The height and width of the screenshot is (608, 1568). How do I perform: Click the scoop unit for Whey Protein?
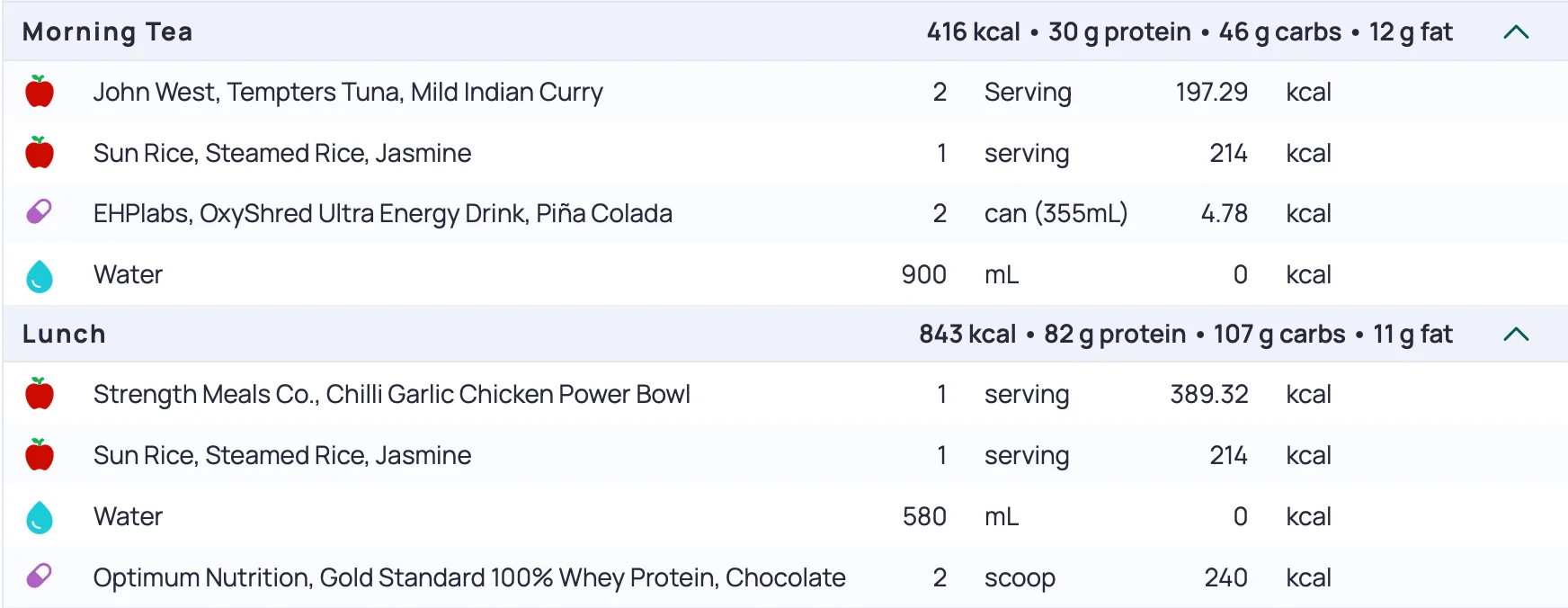coord(1020,577)
